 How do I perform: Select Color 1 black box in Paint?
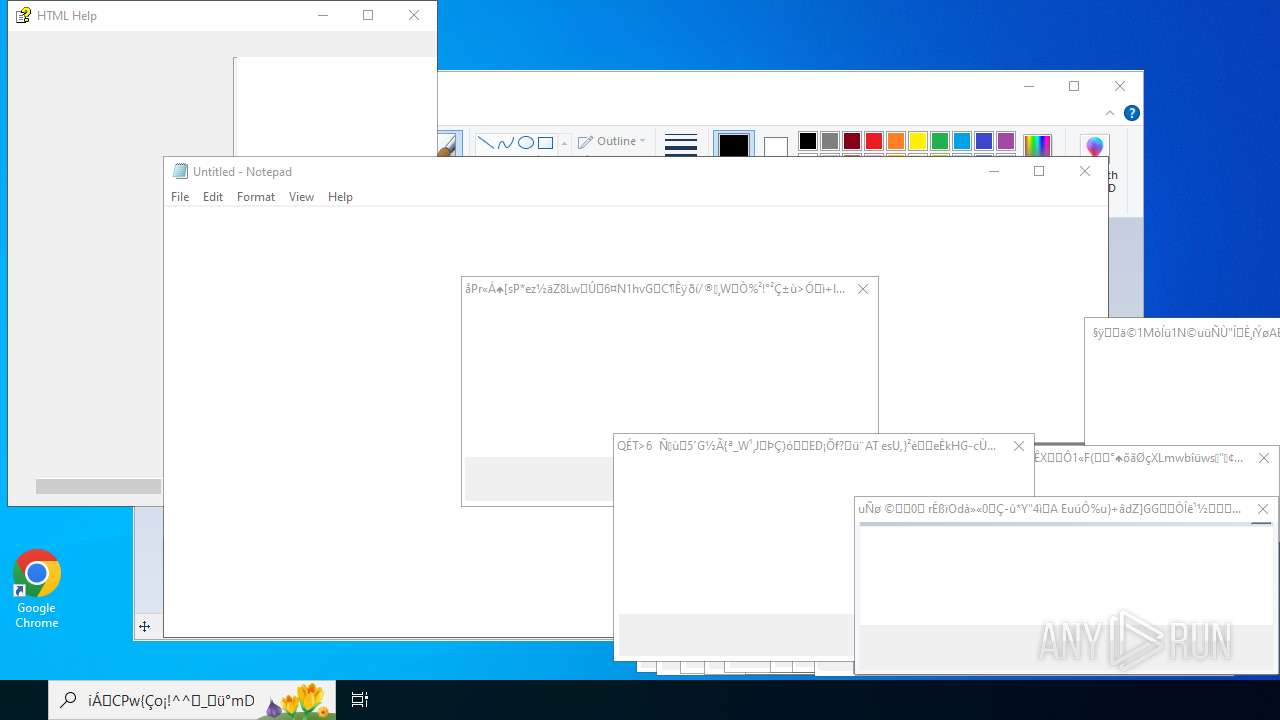tap(733, 145)
